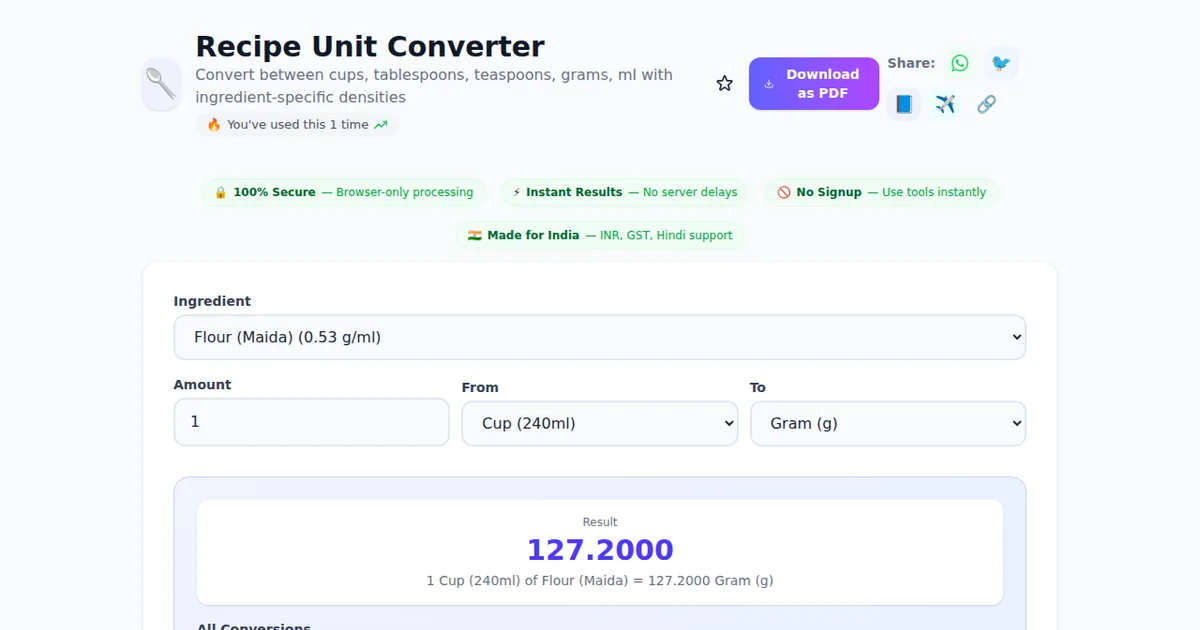Open the Ingredient dropdown
1200x630 pixels.
tap(600, 337)
